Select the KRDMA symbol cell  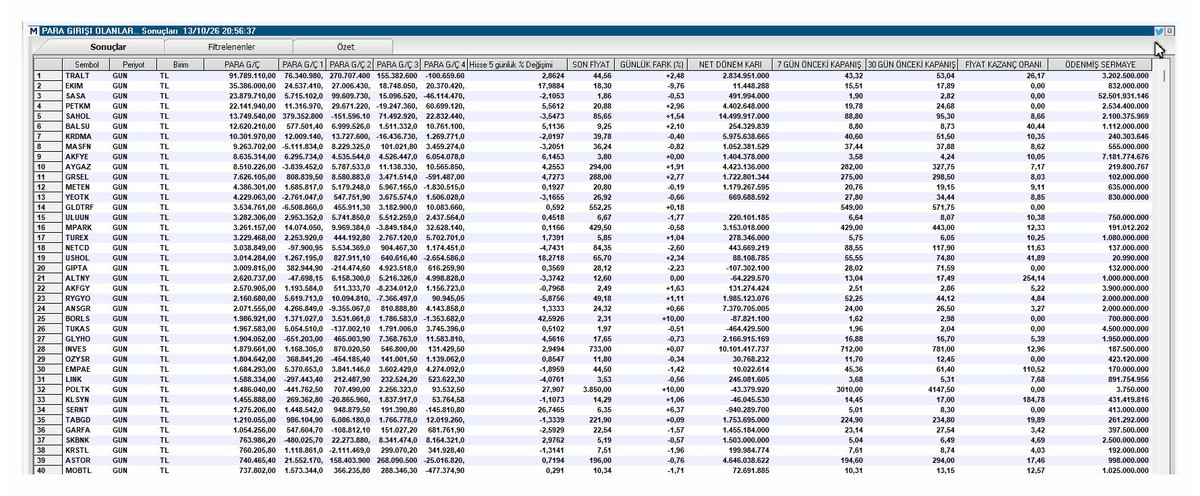[x=86, y=136]
